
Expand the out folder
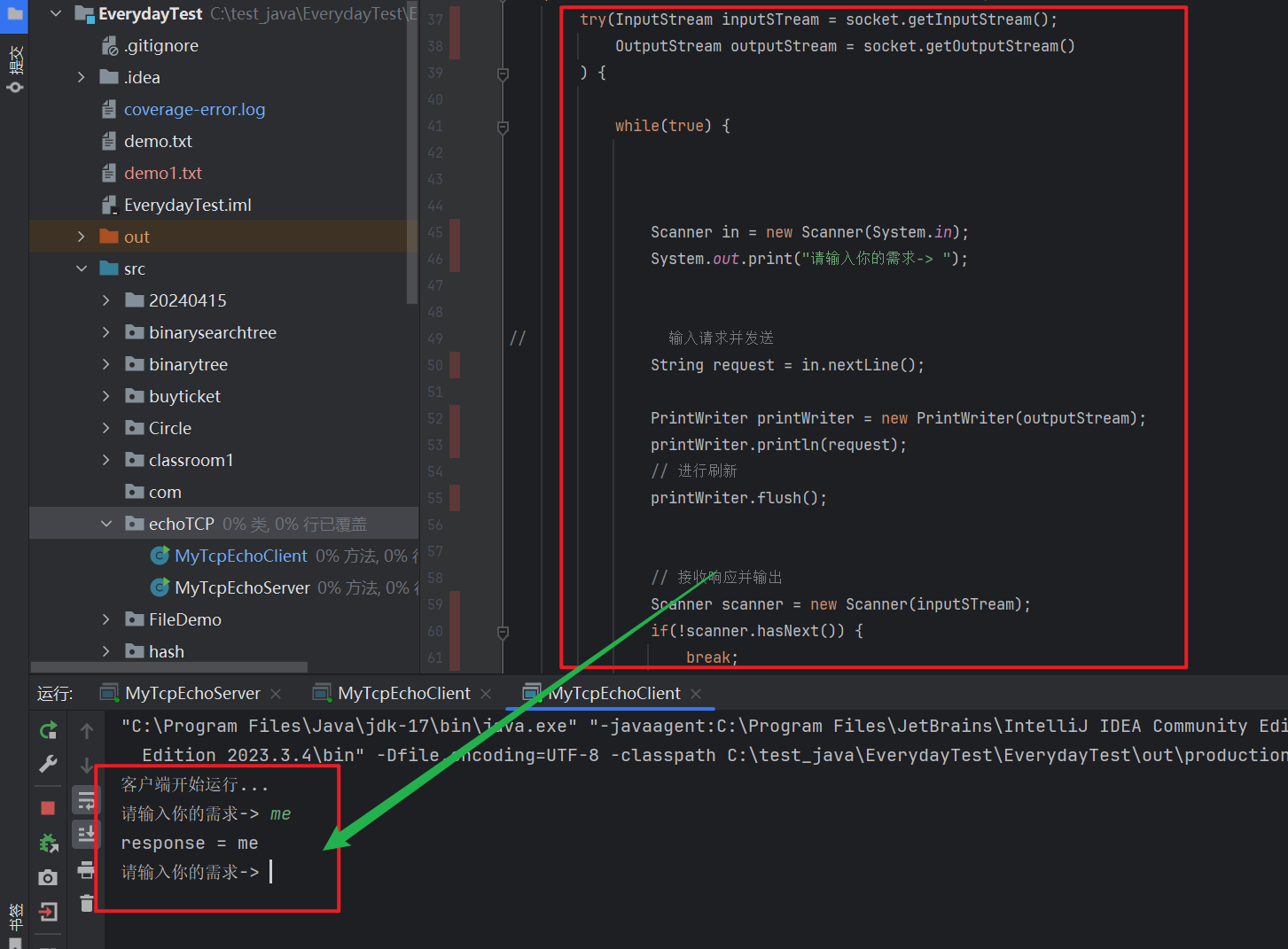pyautogui.click(x=82, y=237)
